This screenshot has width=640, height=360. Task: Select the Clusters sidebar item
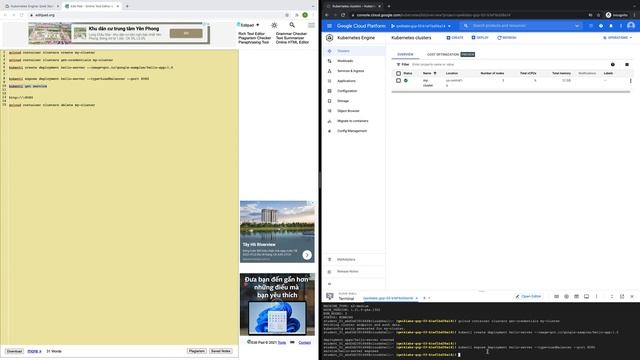click(x=353, y=51)
